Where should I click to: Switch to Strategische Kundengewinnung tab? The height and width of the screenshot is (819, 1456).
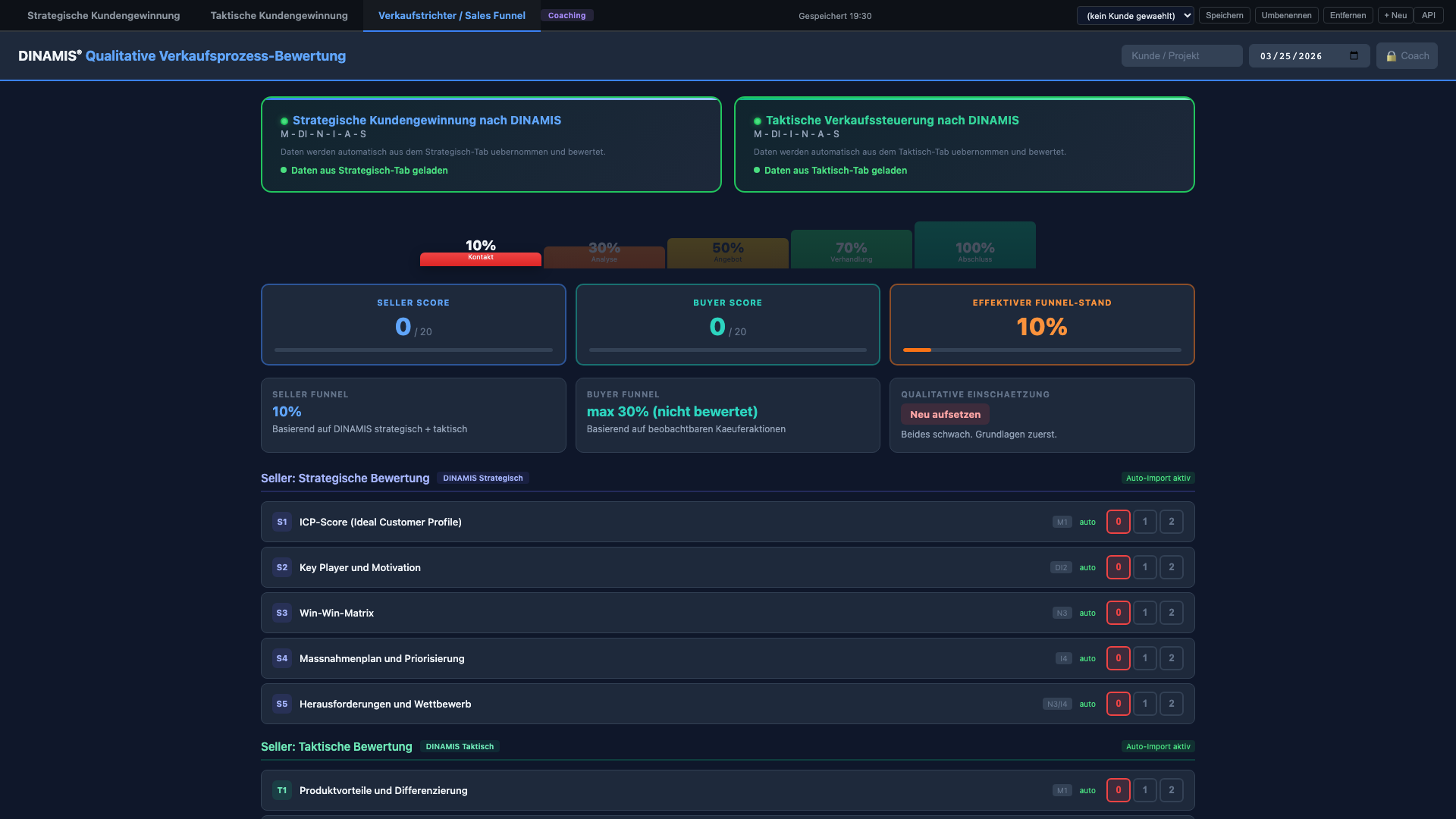click(x=103, y=15)
